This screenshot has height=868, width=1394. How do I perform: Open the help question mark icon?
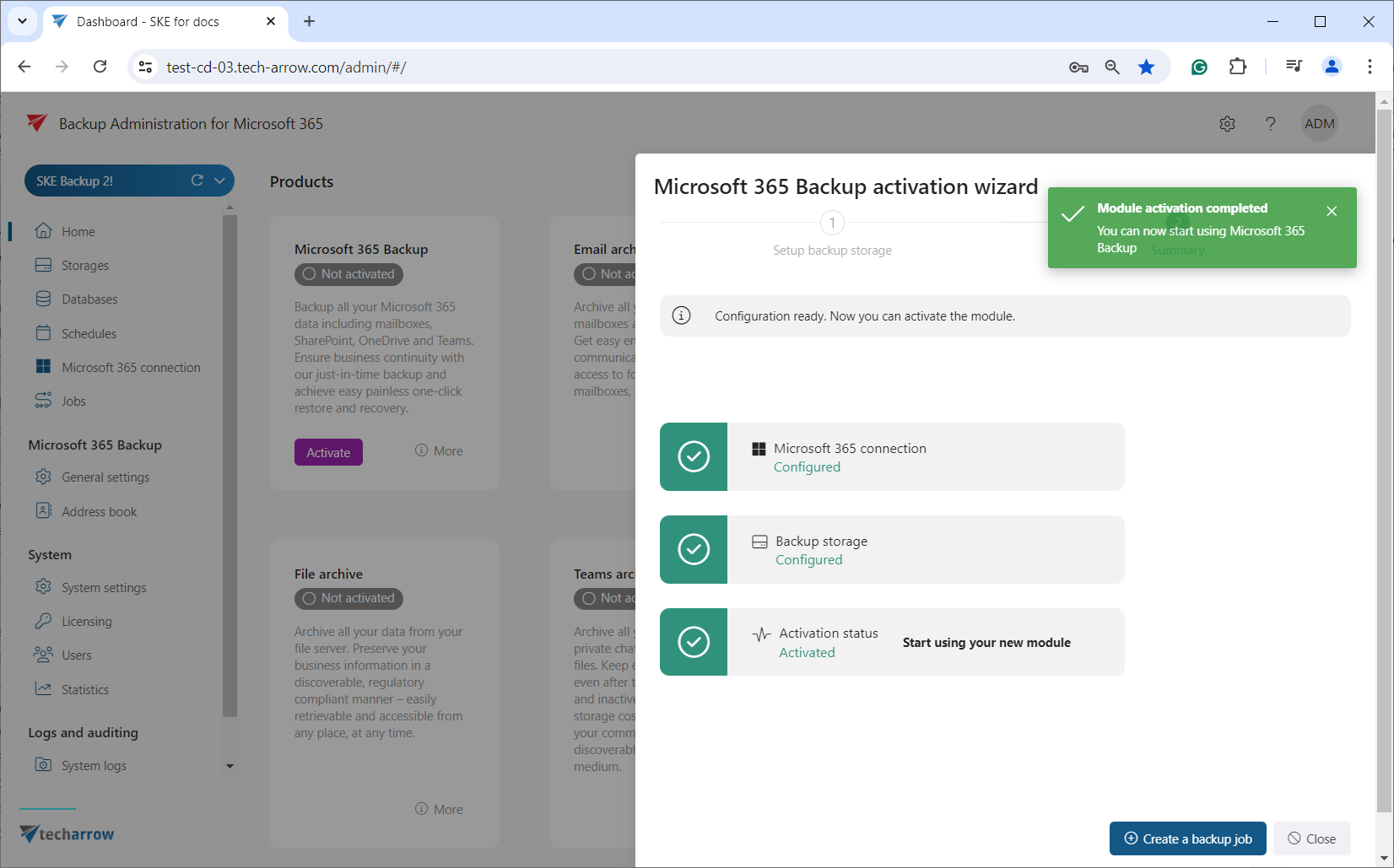tap(1270, 124)
